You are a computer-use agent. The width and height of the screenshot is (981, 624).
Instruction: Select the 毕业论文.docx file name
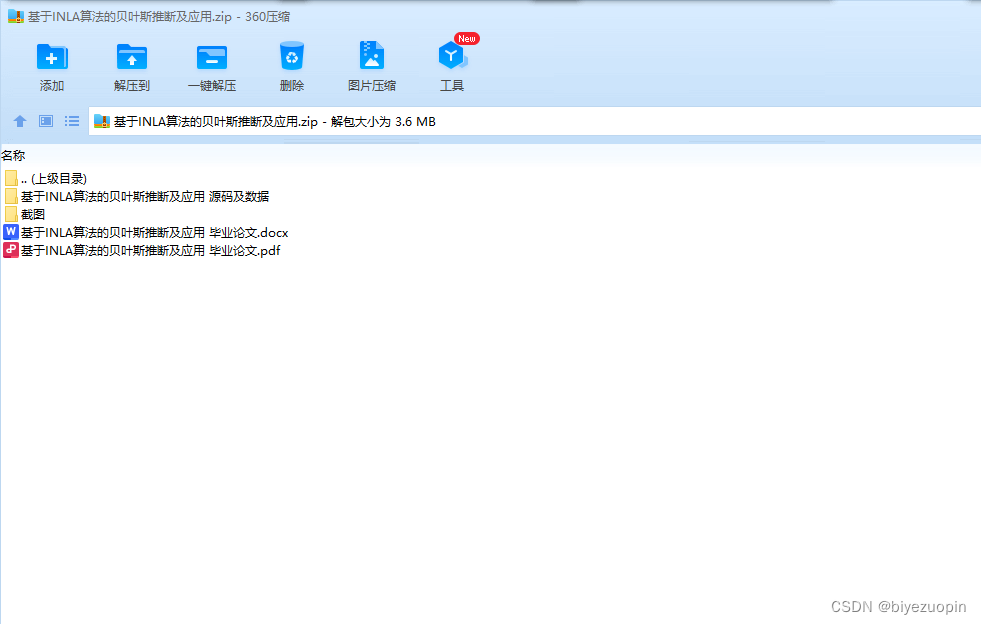click(155, 231)
